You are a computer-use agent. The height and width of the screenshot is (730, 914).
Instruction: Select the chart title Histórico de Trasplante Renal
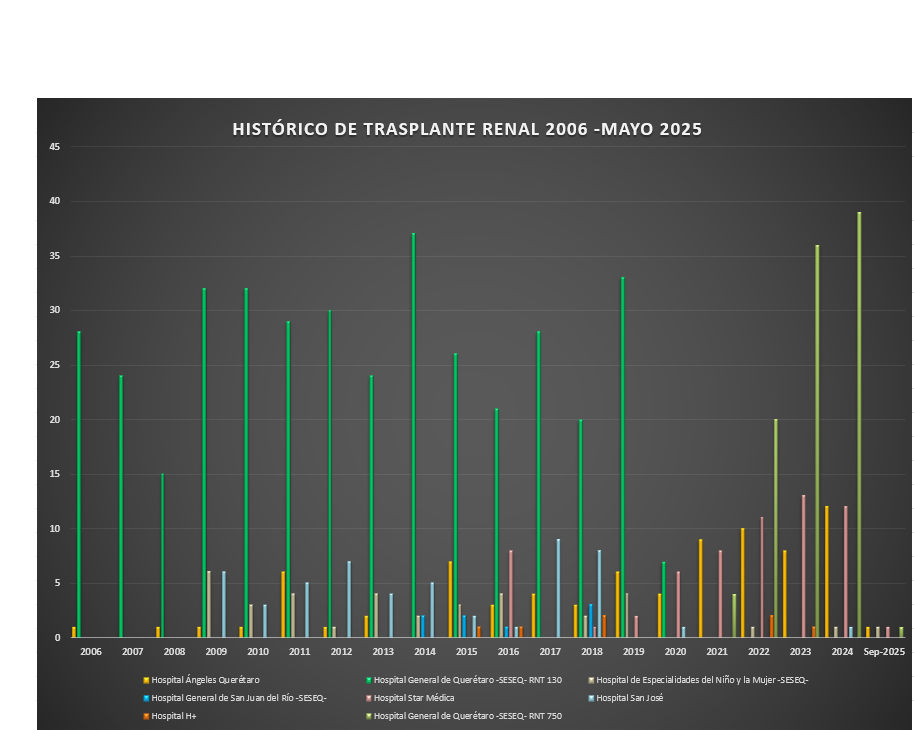(467, 129)
